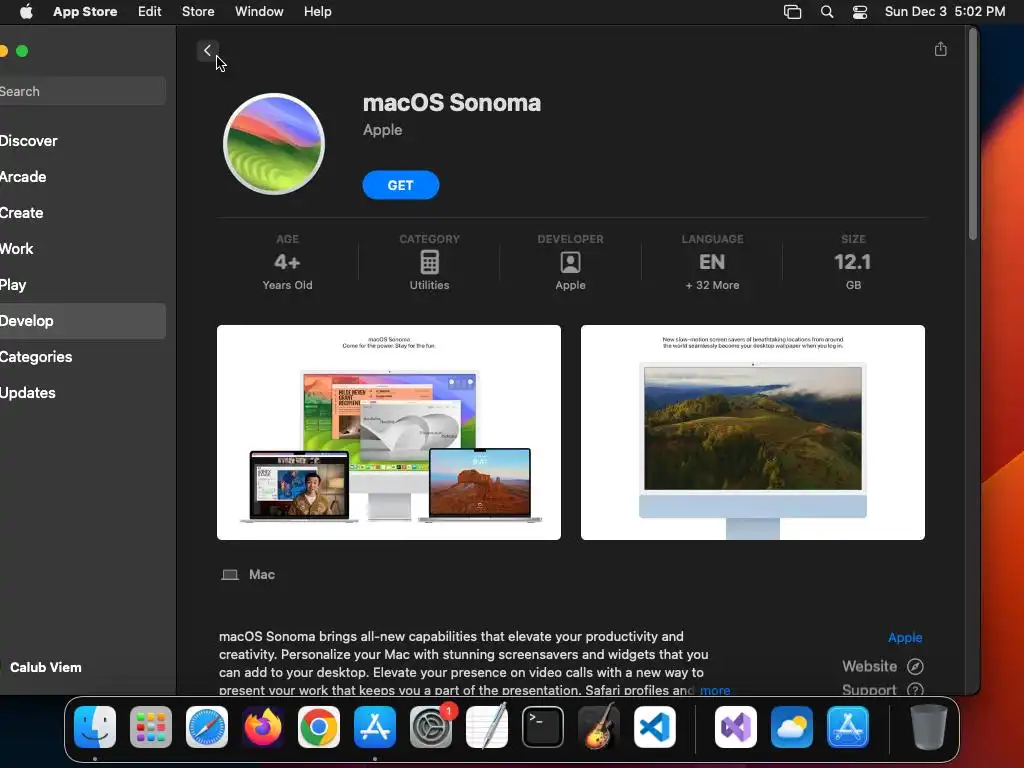Open the first screenshot with Mac devices
This screenshot has width=1024, height=768.
pyautogui.click(x=389, y=432)
